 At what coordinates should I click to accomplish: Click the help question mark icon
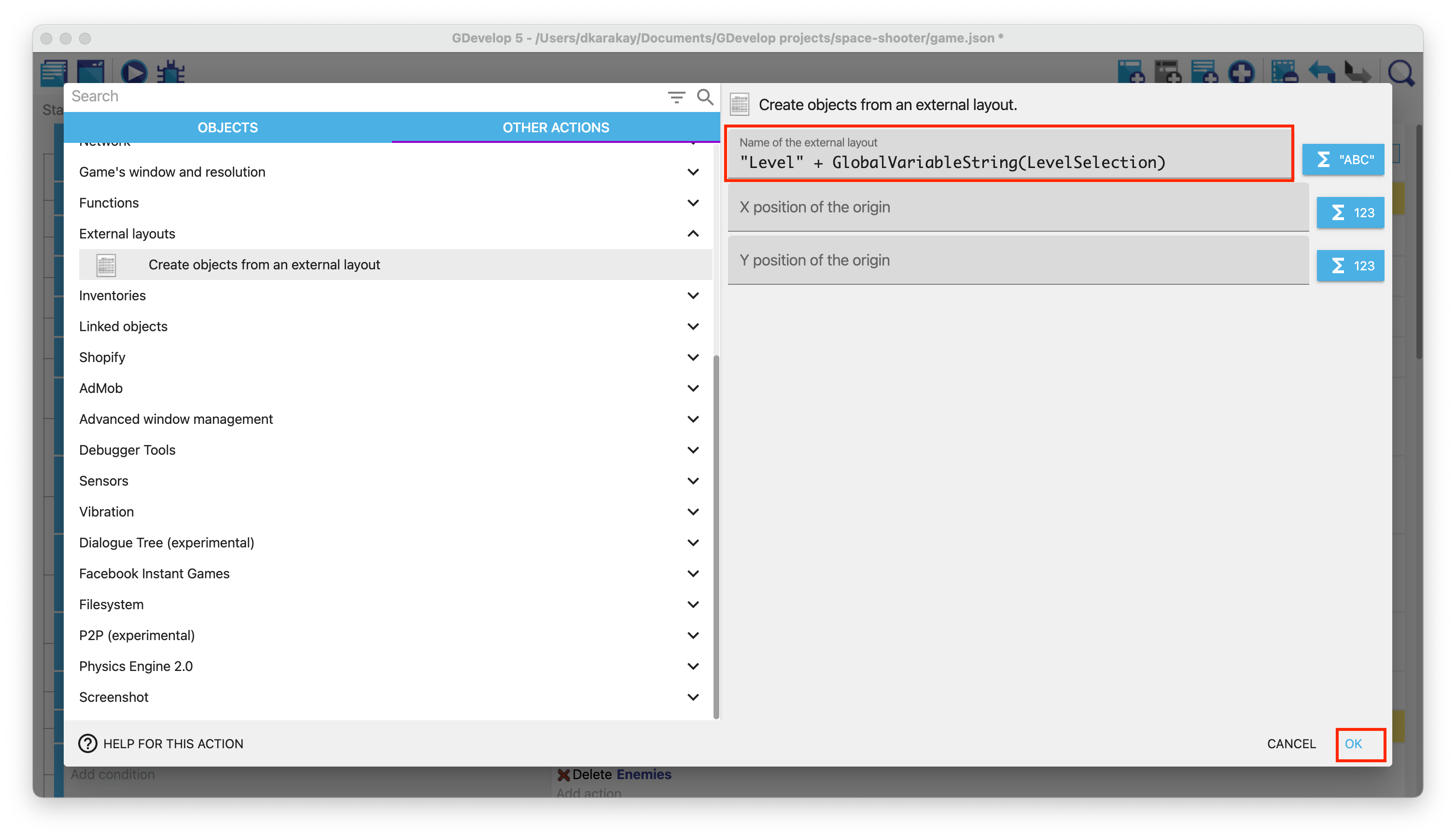pos(87,743)
